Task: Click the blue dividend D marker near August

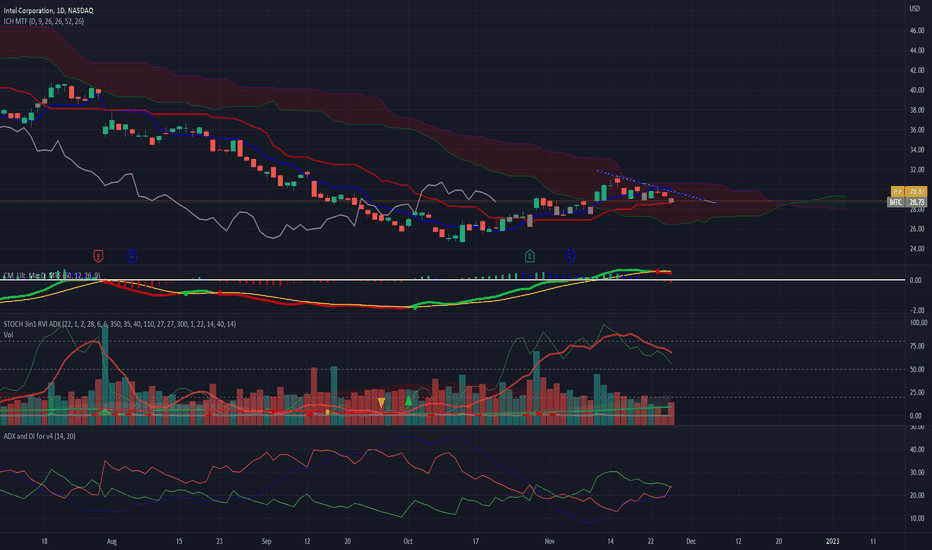Action: 132,256
